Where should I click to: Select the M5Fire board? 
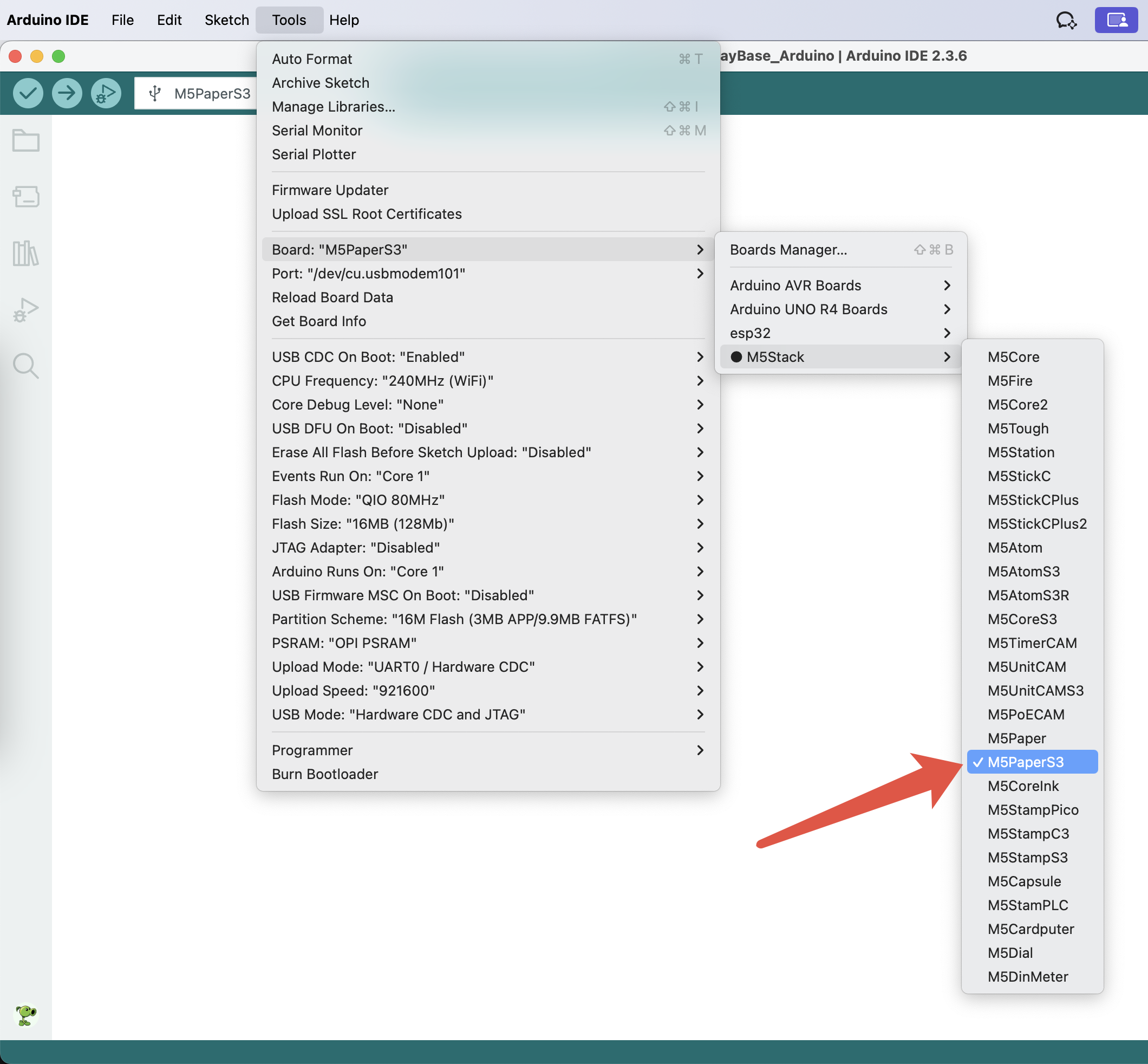click(x=1032, y=381)
